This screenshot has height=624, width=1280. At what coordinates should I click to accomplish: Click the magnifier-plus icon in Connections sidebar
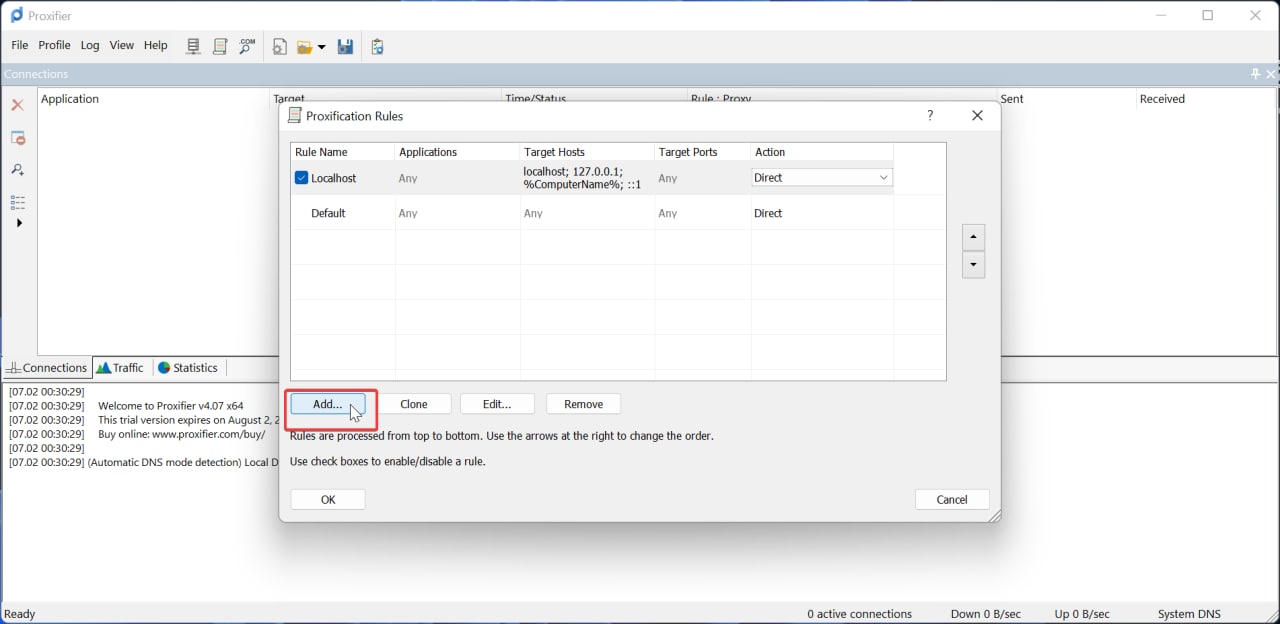[x=18, y=170]
